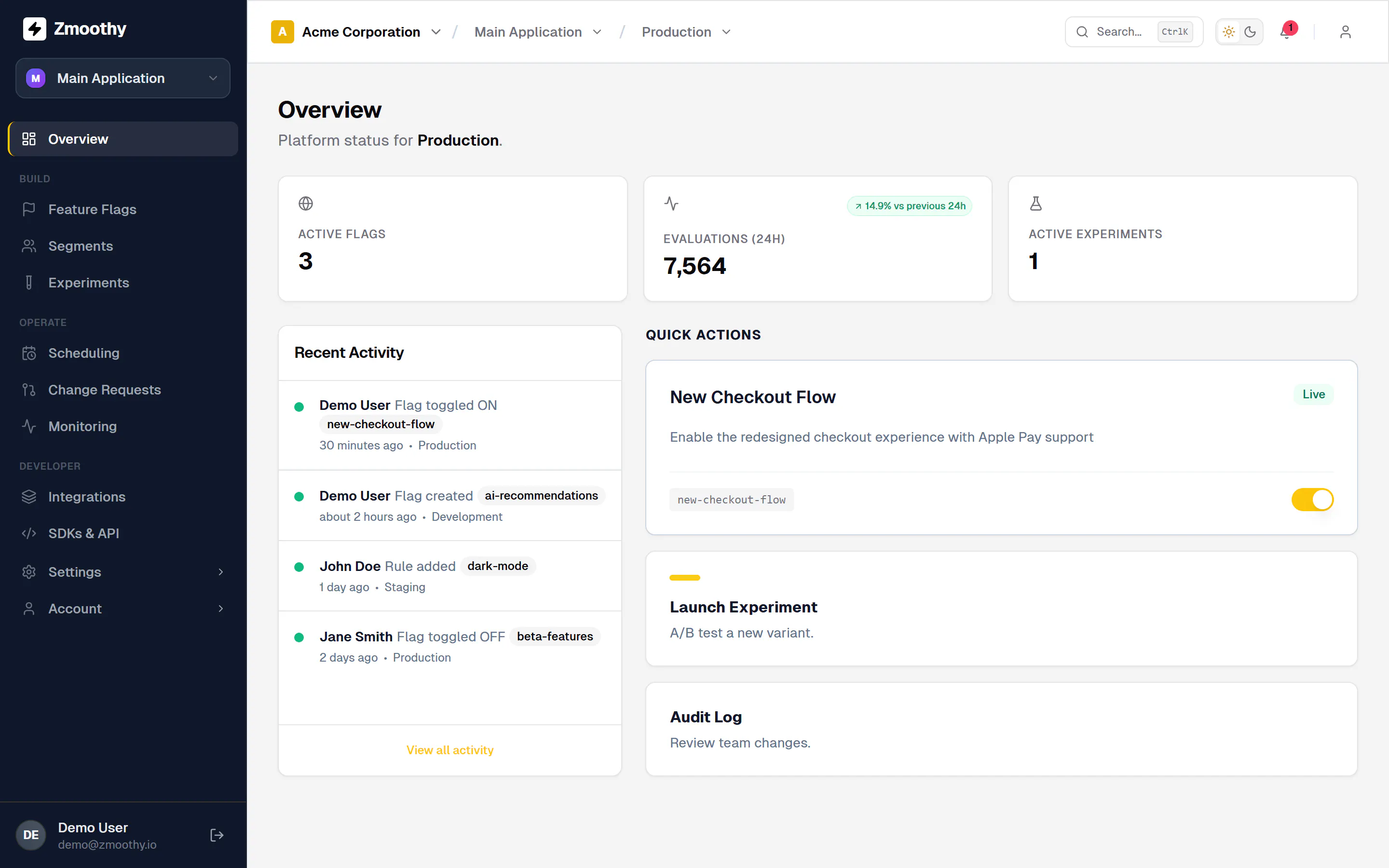Click the John Doe activity entry name
The width and height of the screenshot is (1389, 868).
[350, 566]
